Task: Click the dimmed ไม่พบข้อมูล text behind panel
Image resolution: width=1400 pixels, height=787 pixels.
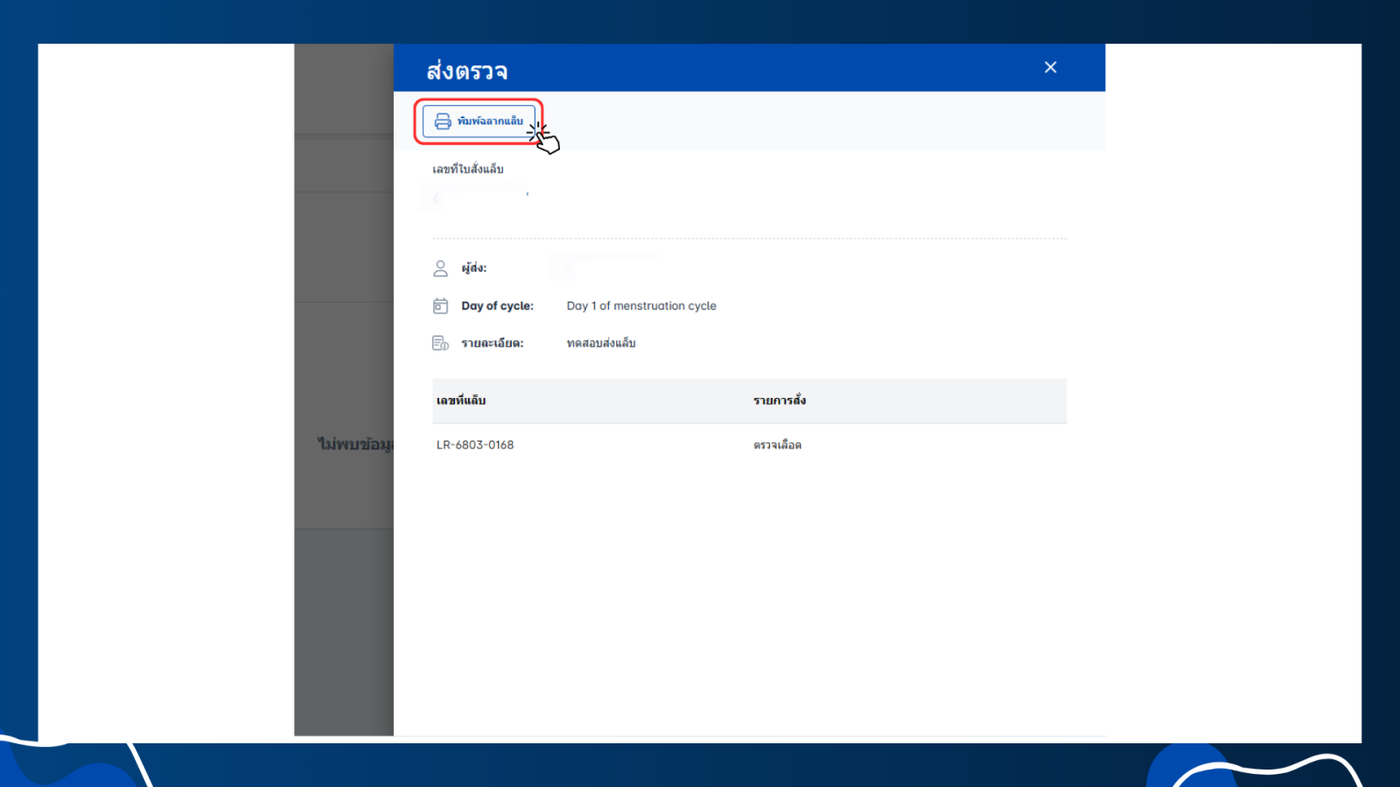Action: tap(355, 444)
